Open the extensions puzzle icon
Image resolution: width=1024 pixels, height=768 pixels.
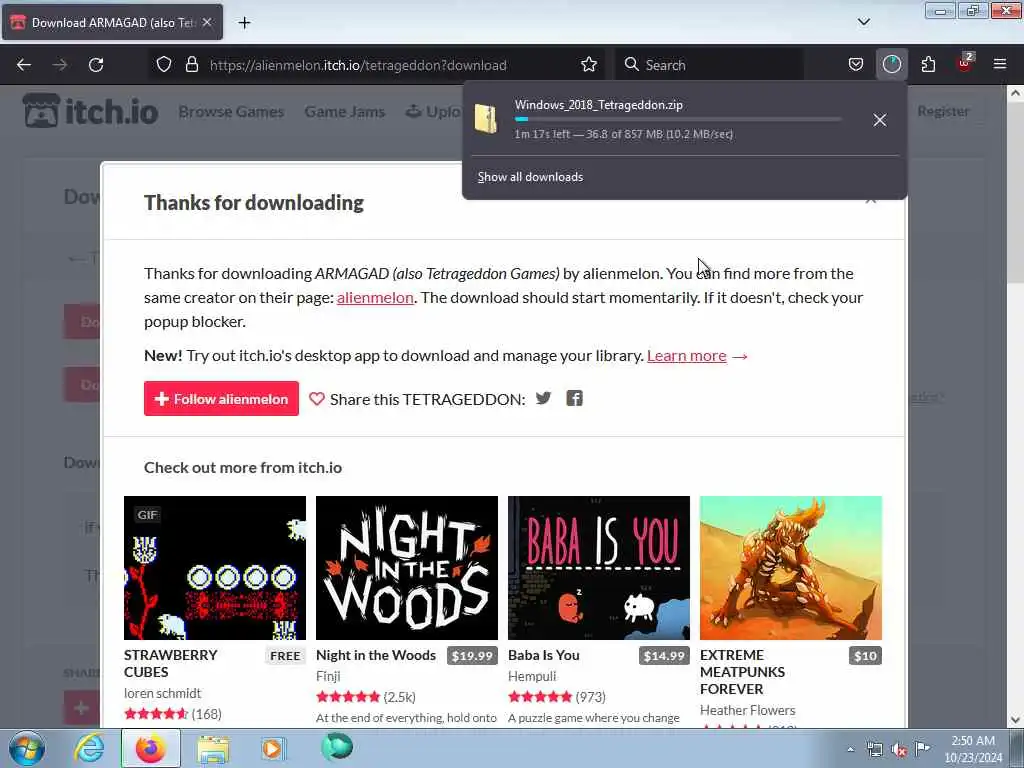pyautogui.click(x=928, y=65)
